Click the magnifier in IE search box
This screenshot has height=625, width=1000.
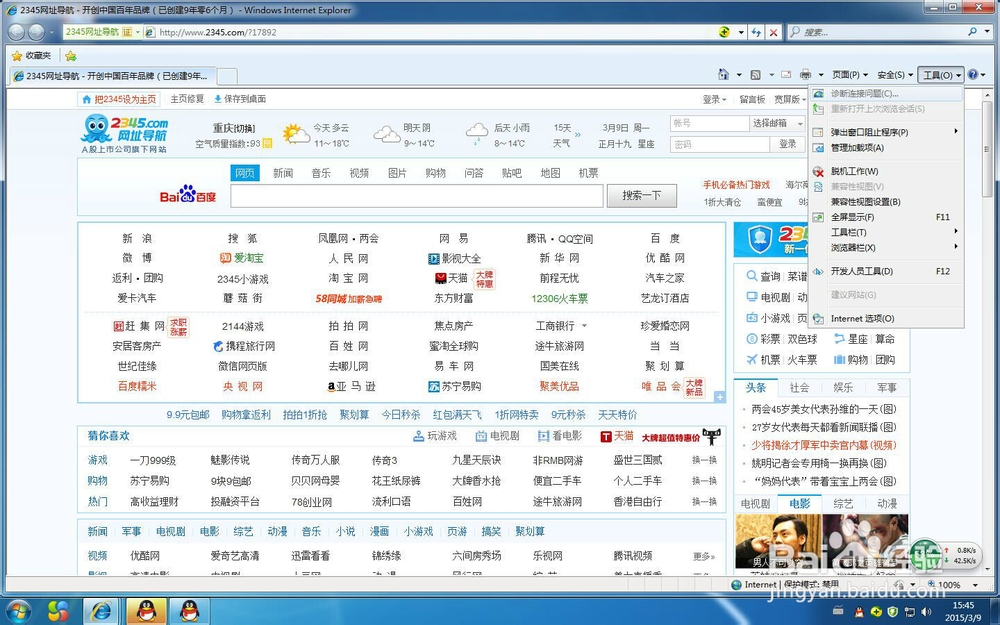pyautogui.click(x=973, y=31)
